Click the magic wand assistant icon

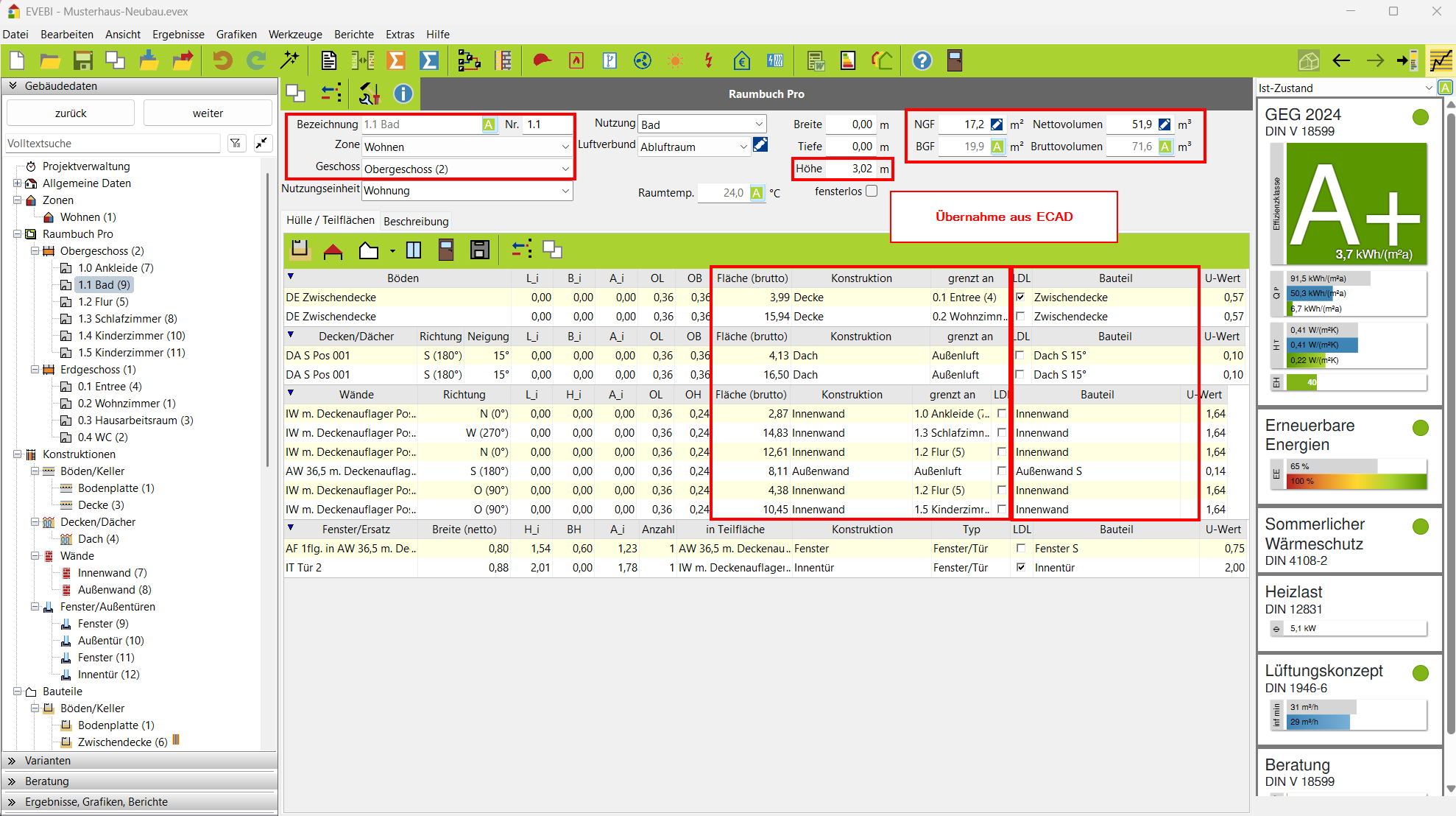tap(290, 60)
